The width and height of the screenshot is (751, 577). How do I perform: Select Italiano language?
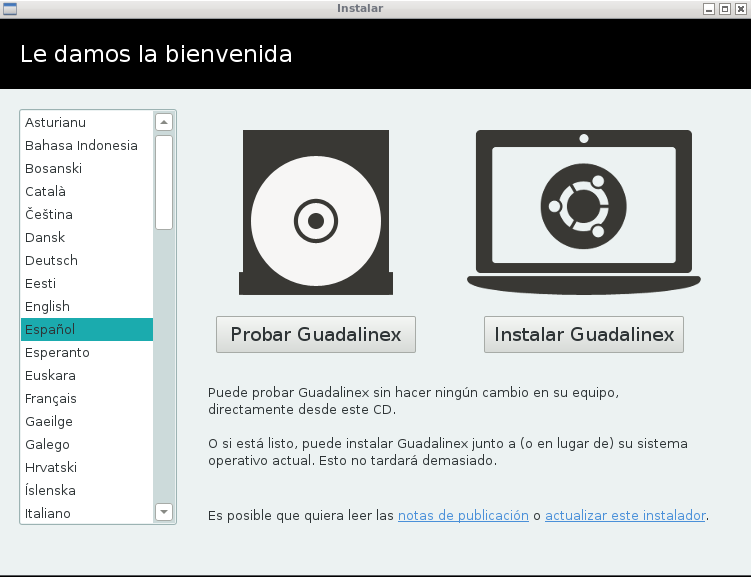click(87, 513)
